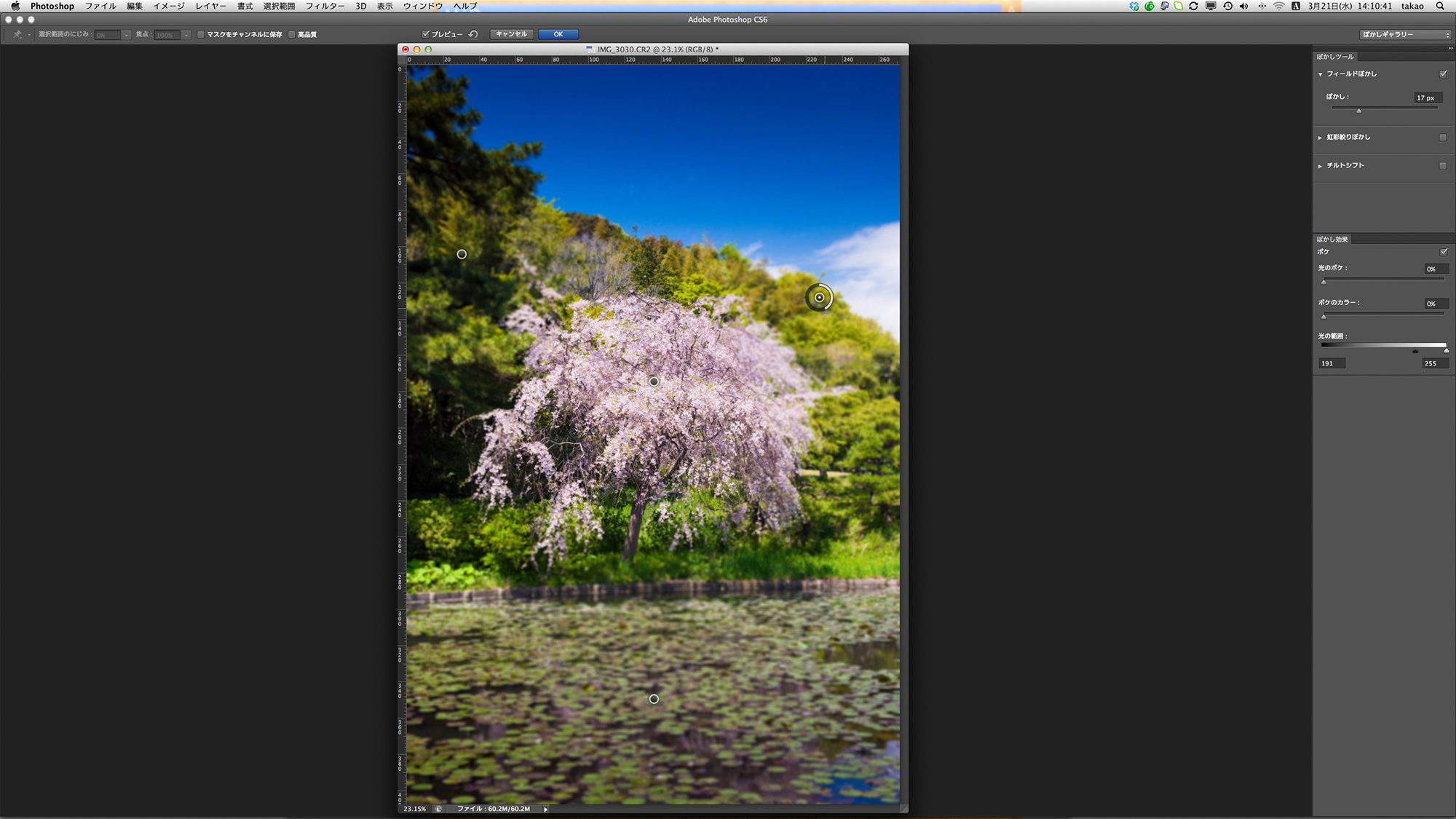Select the blur pin on the pond
This screenshot has width=1456, height=819.
point(654,699)
